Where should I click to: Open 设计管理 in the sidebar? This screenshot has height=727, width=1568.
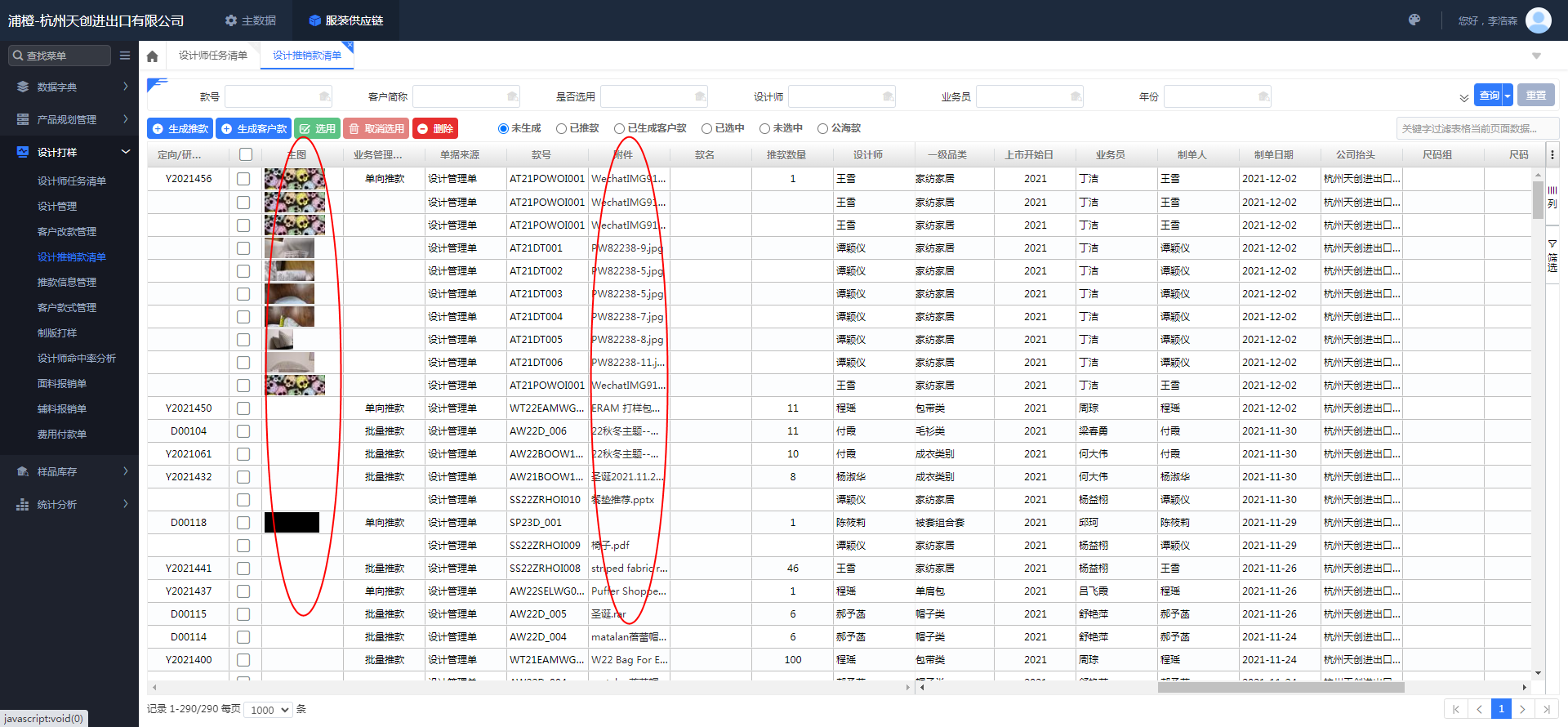pyautogui.click(x=57, y=207)
